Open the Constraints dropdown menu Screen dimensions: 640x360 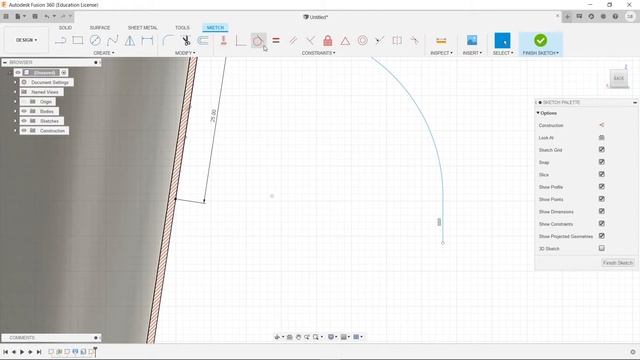[318, 53]
